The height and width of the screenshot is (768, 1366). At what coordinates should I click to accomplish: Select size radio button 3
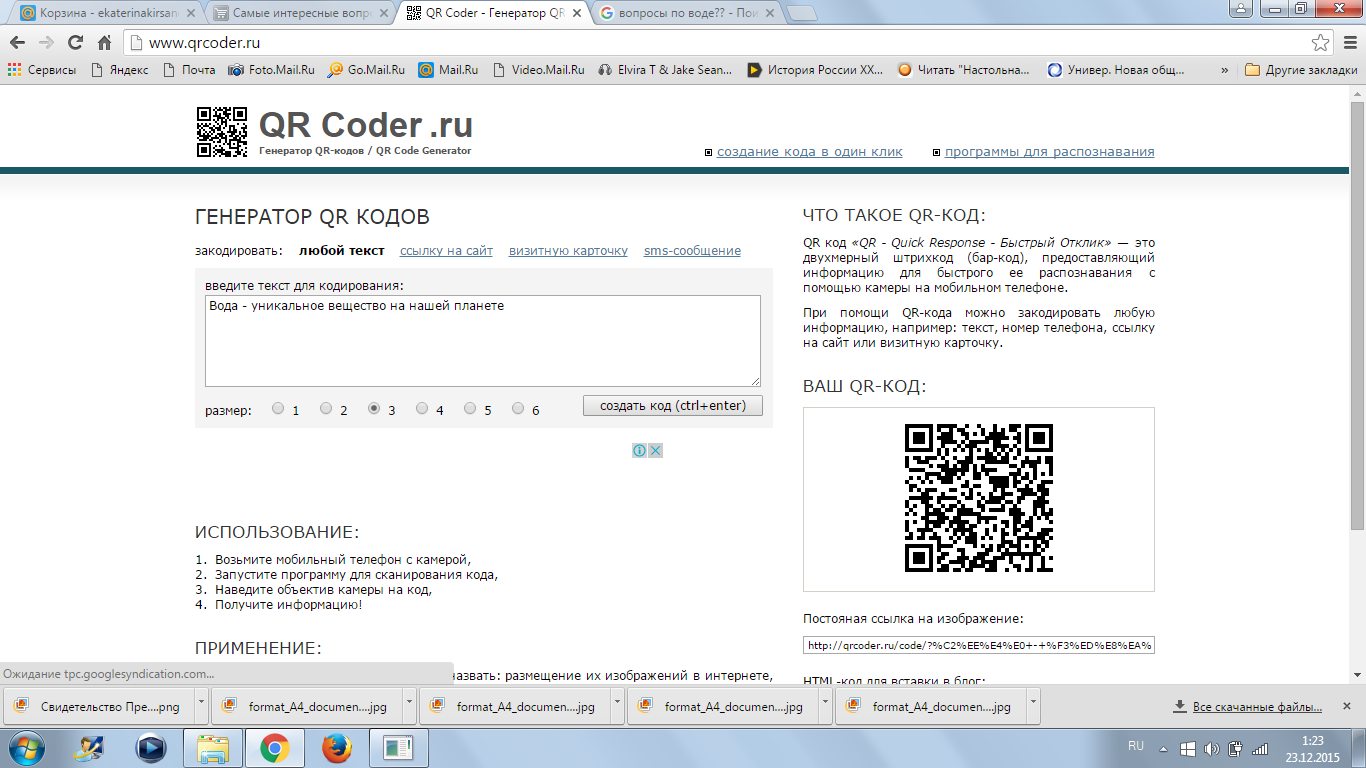tap(374, 409)
